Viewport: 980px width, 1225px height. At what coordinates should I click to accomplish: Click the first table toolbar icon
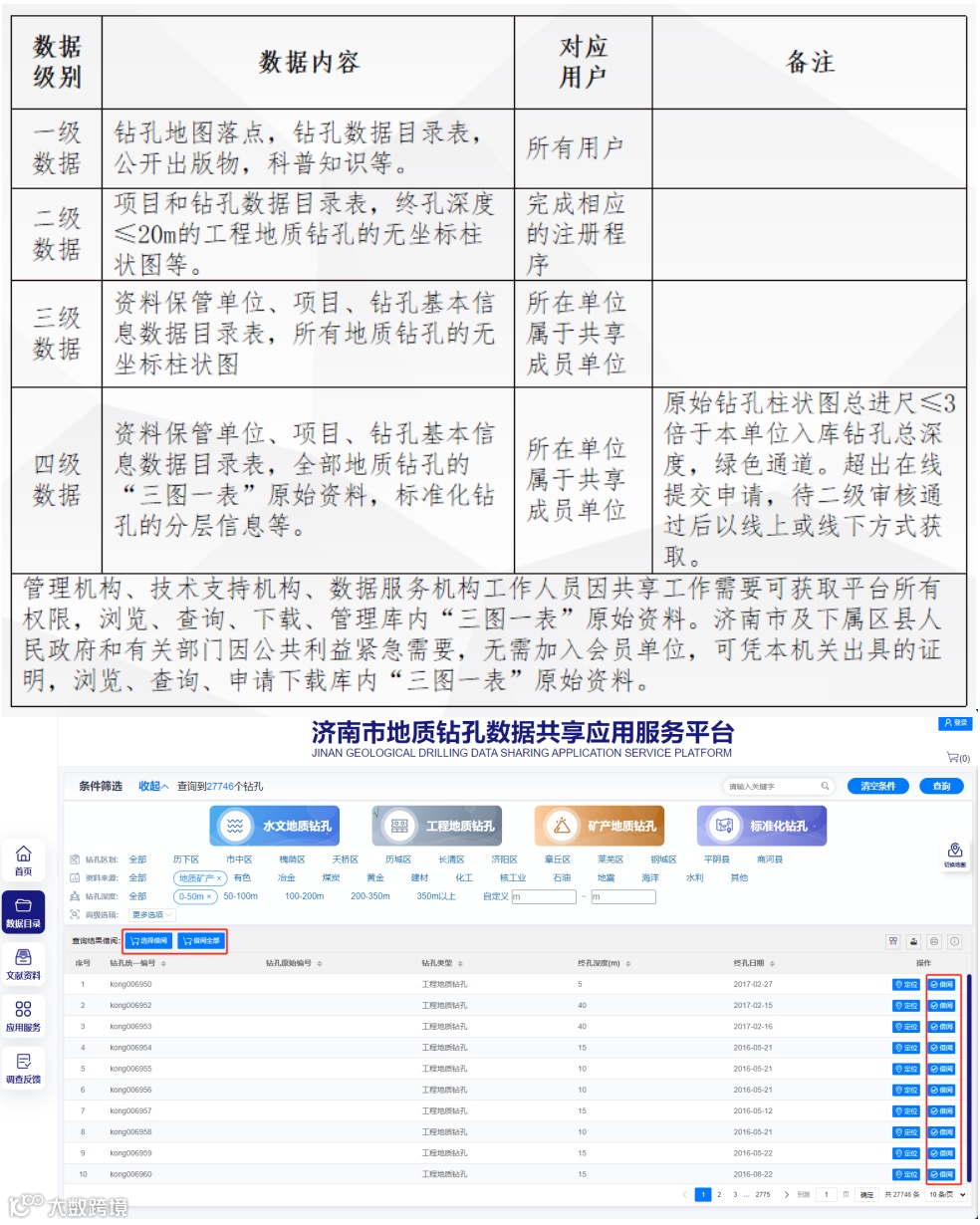(x=893, y=941)
